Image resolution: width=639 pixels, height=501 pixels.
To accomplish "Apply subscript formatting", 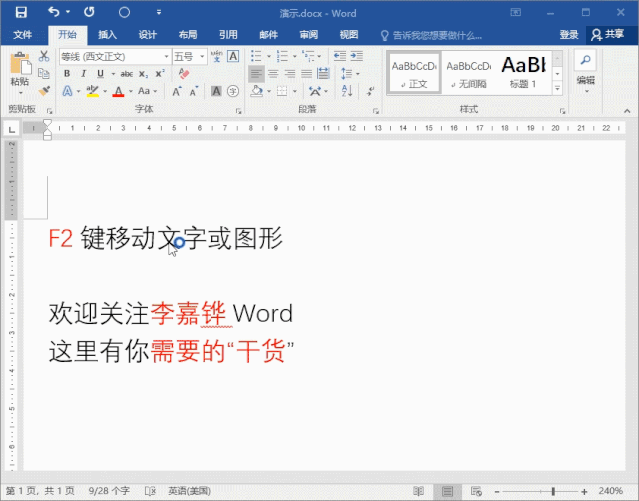I will pos(143,74).
